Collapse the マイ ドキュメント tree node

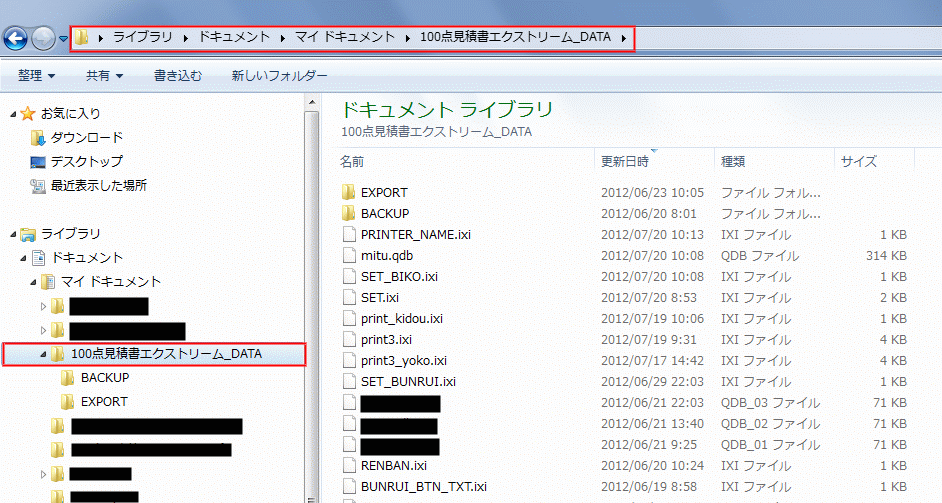34,282
